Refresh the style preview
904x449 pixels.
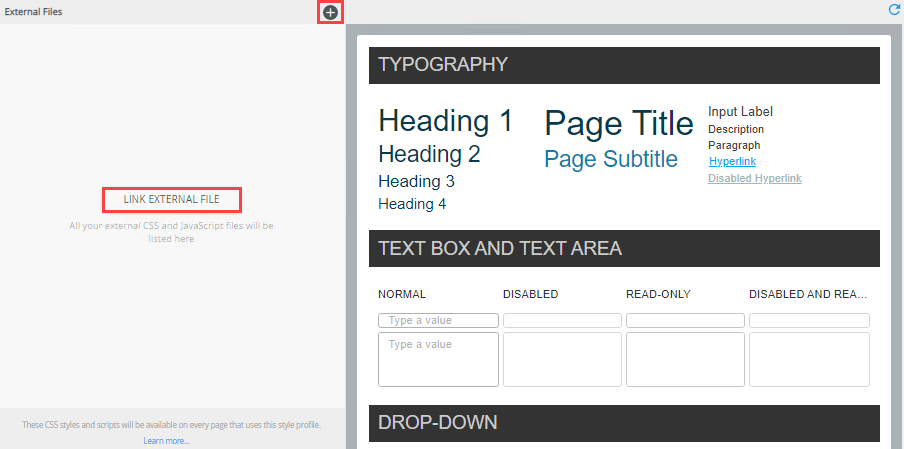pyautogui.click(x=894, y=9)
